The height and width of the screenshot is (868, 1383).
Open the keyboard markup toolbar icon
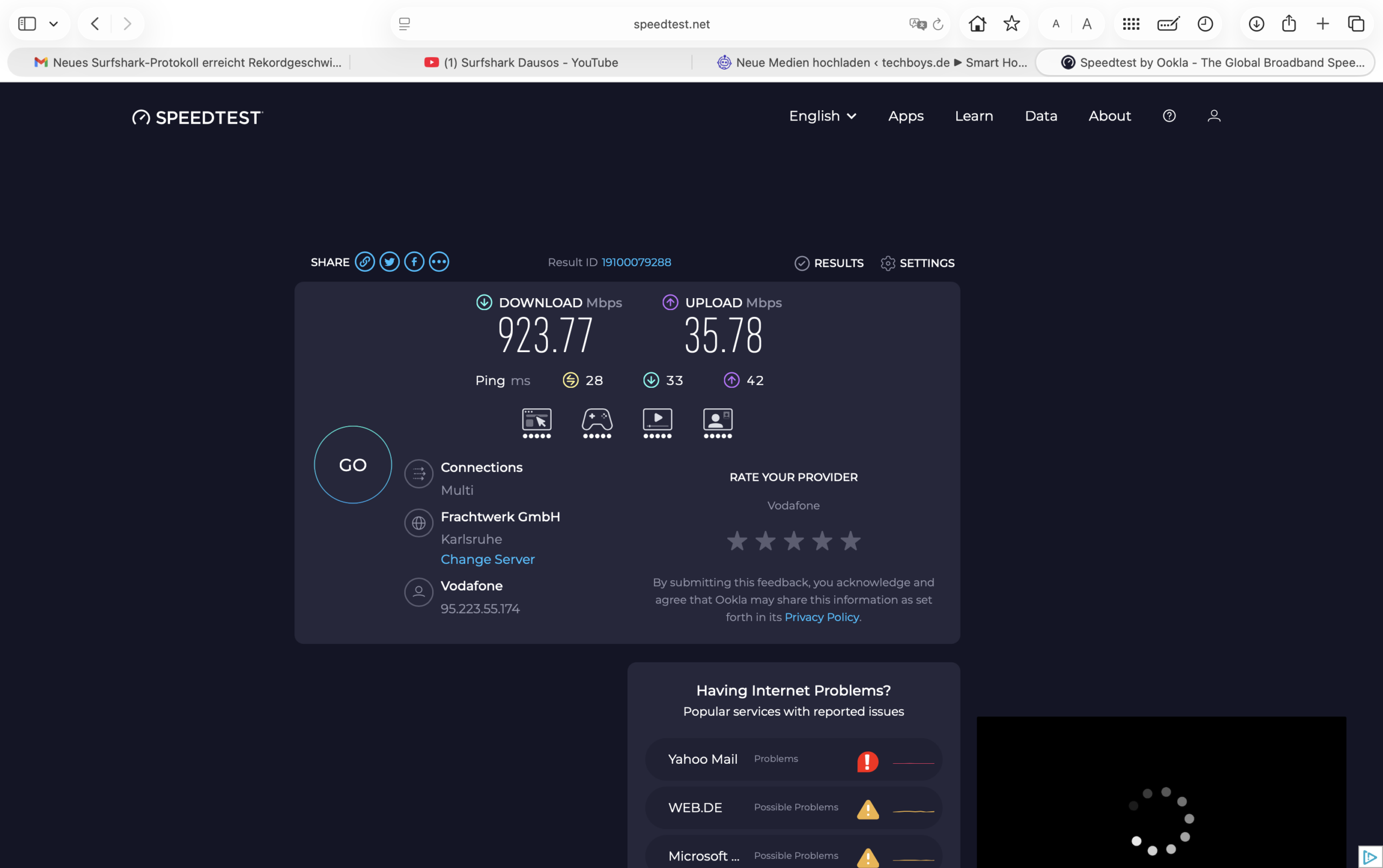pyautogui.click(x=1169, y=24)
